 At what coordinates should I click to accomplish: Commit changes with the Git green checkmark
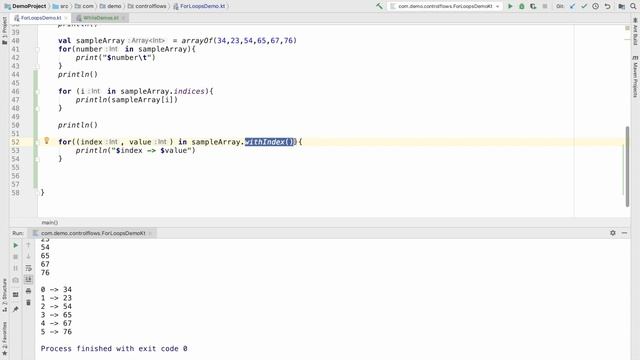(x=584, y=6)
